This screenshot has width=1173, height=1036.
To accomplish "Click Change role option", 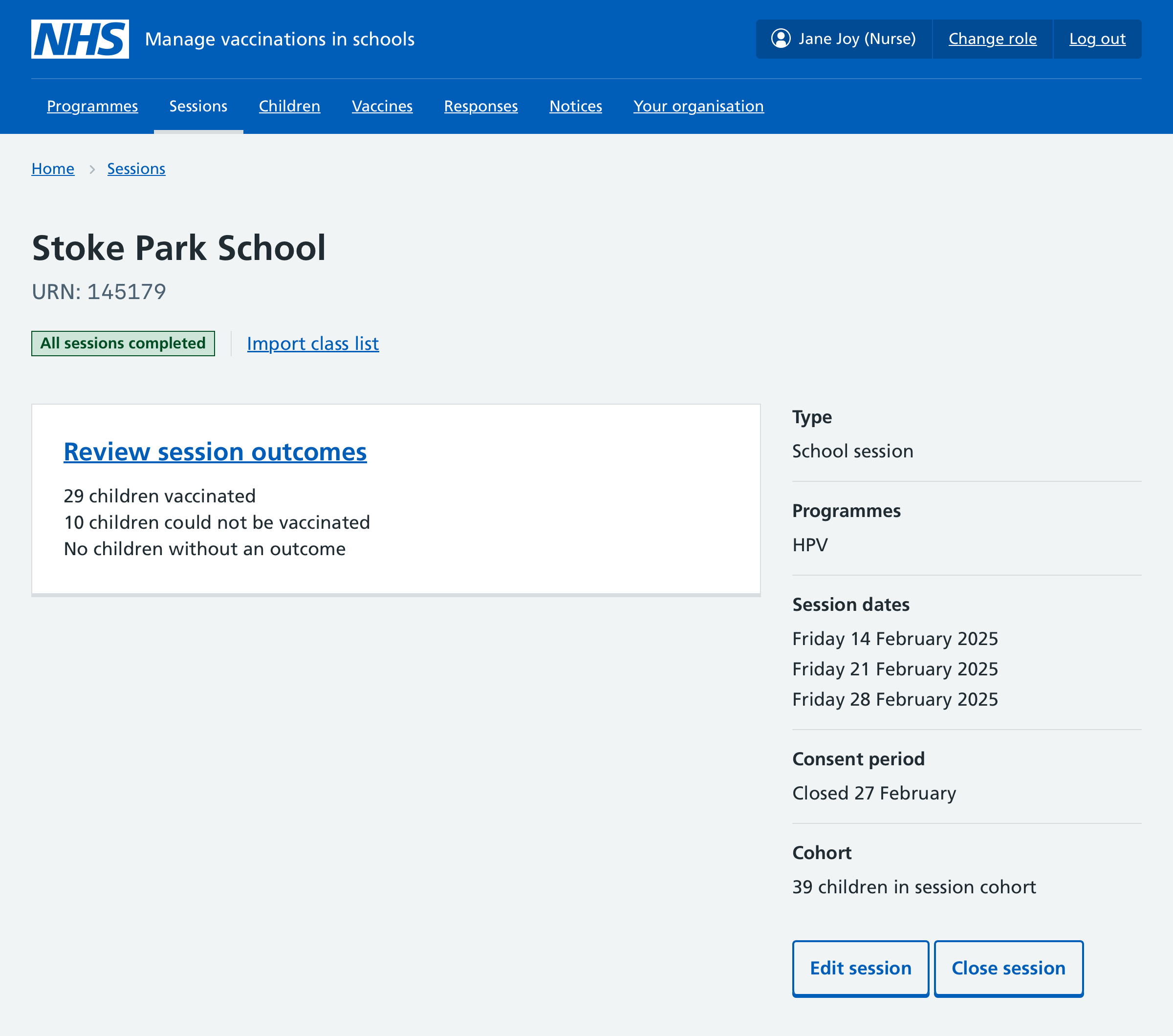I will click(x=992, y=38).
